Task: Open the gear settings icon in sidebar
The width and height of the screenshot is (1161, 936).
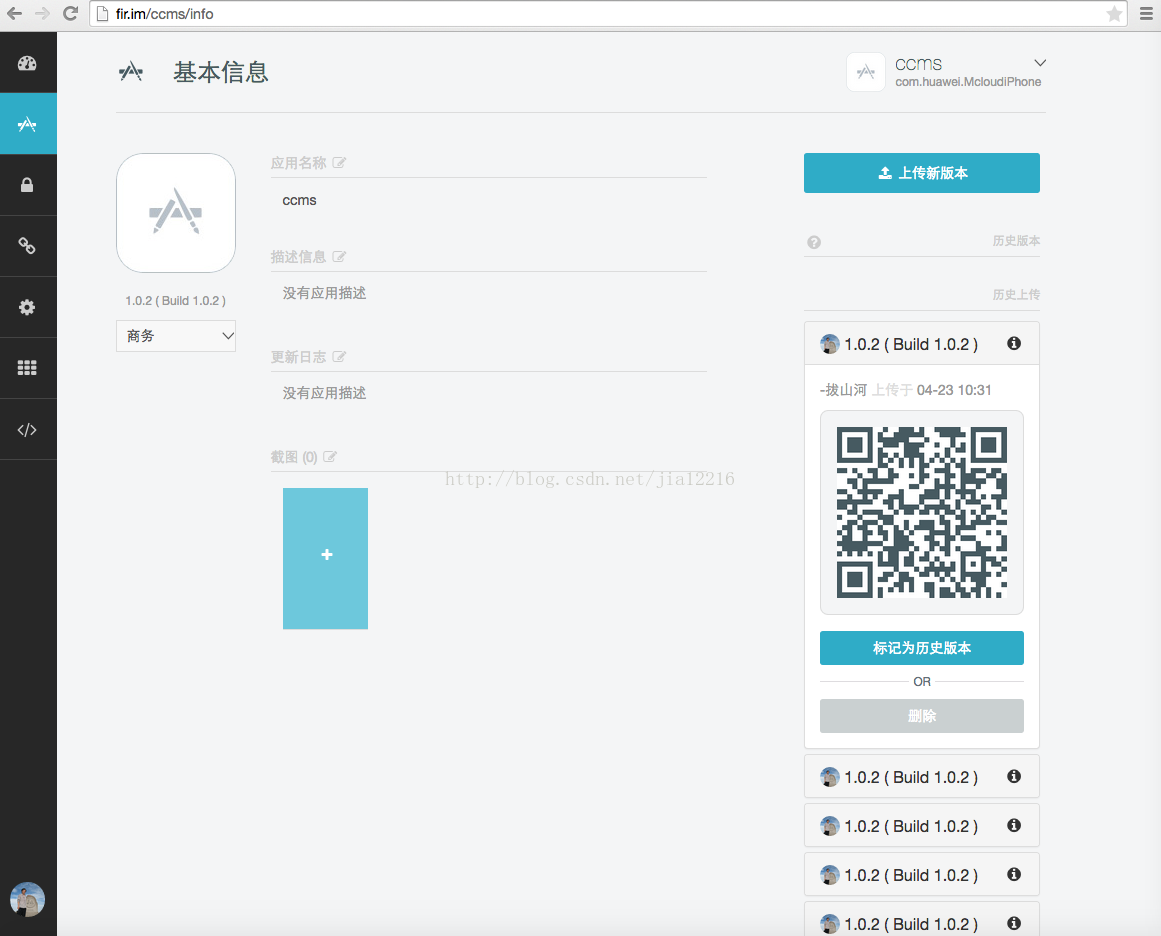Action: pyautogui.click(x=27, y=307)
